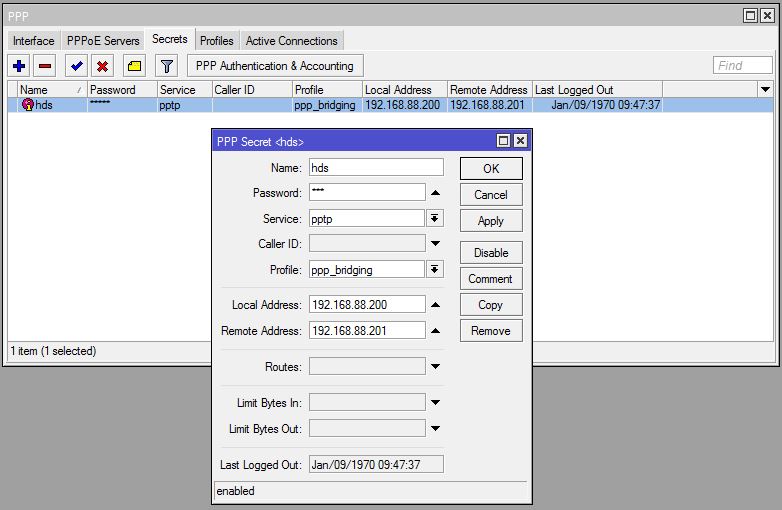Click the Password input field

click(x=367, y=192)
